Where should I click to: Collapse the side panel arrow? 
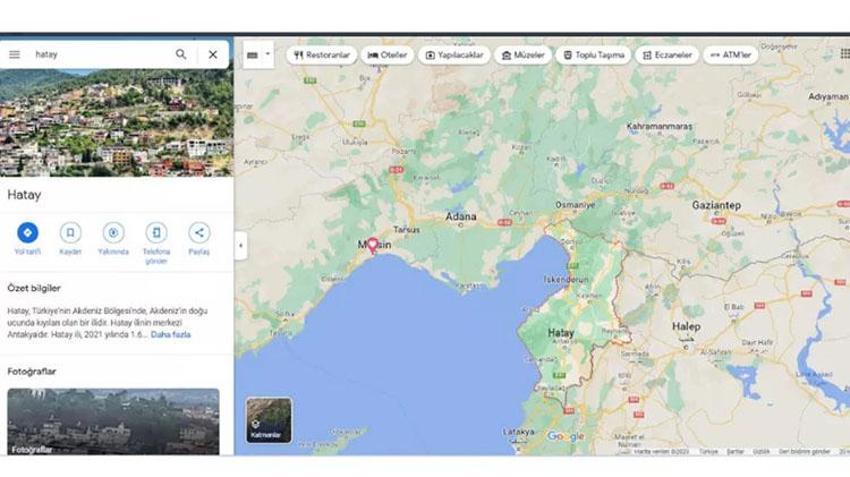pyautogui.click(x=241, y=246)
